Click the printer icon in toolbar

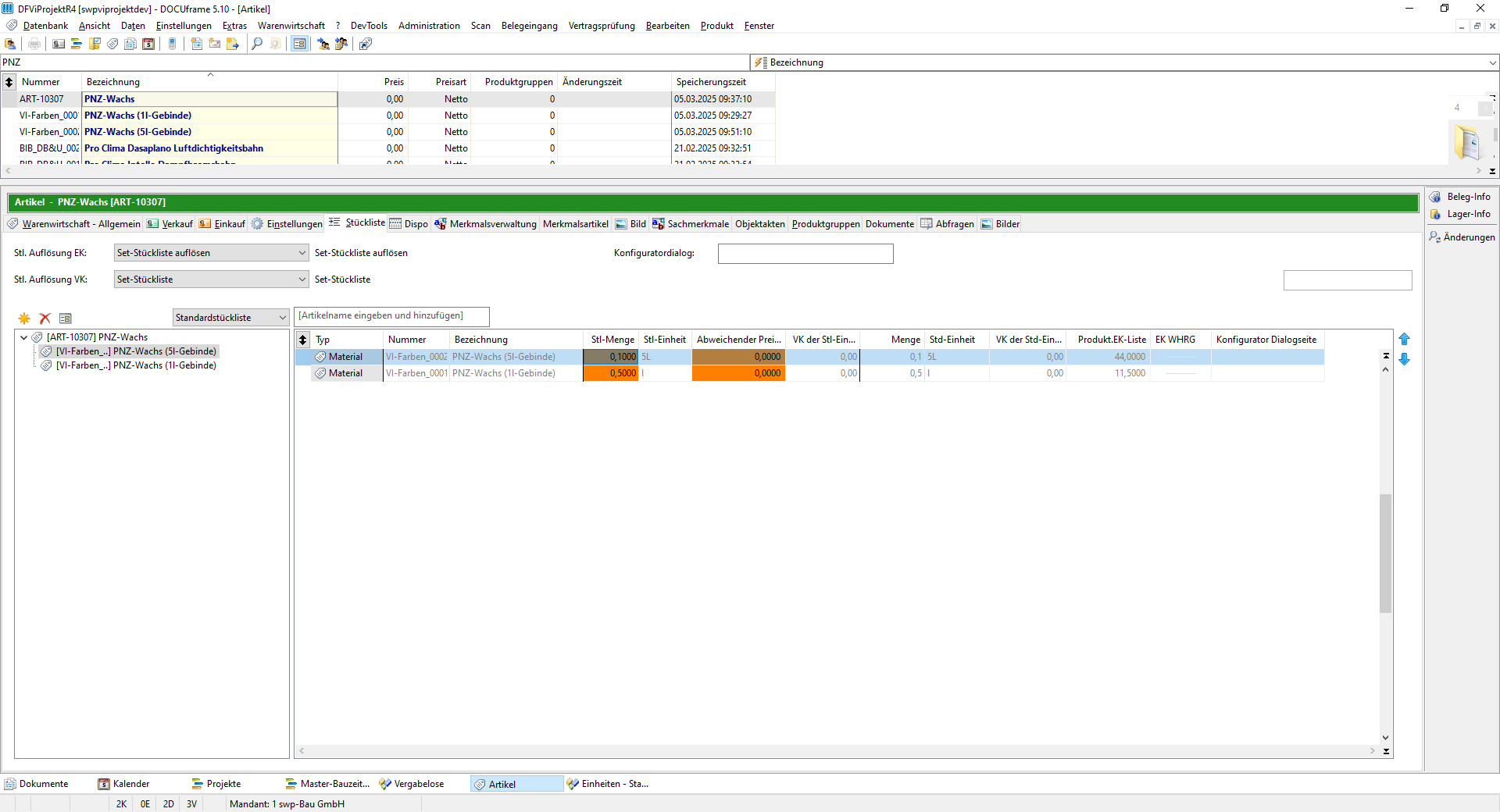tap(34, 44)
